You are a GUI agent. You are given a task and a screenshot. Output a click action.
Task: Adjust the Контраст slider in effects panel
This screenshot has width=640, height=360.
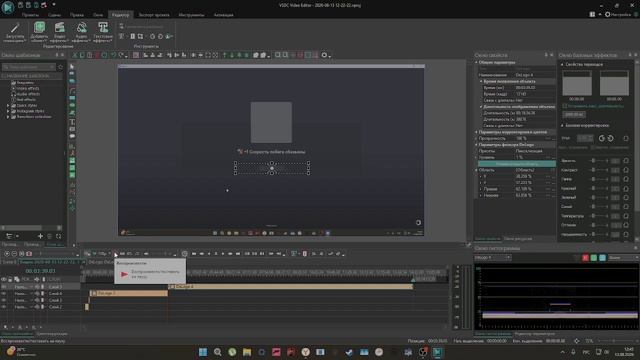(x=599, y=170)
